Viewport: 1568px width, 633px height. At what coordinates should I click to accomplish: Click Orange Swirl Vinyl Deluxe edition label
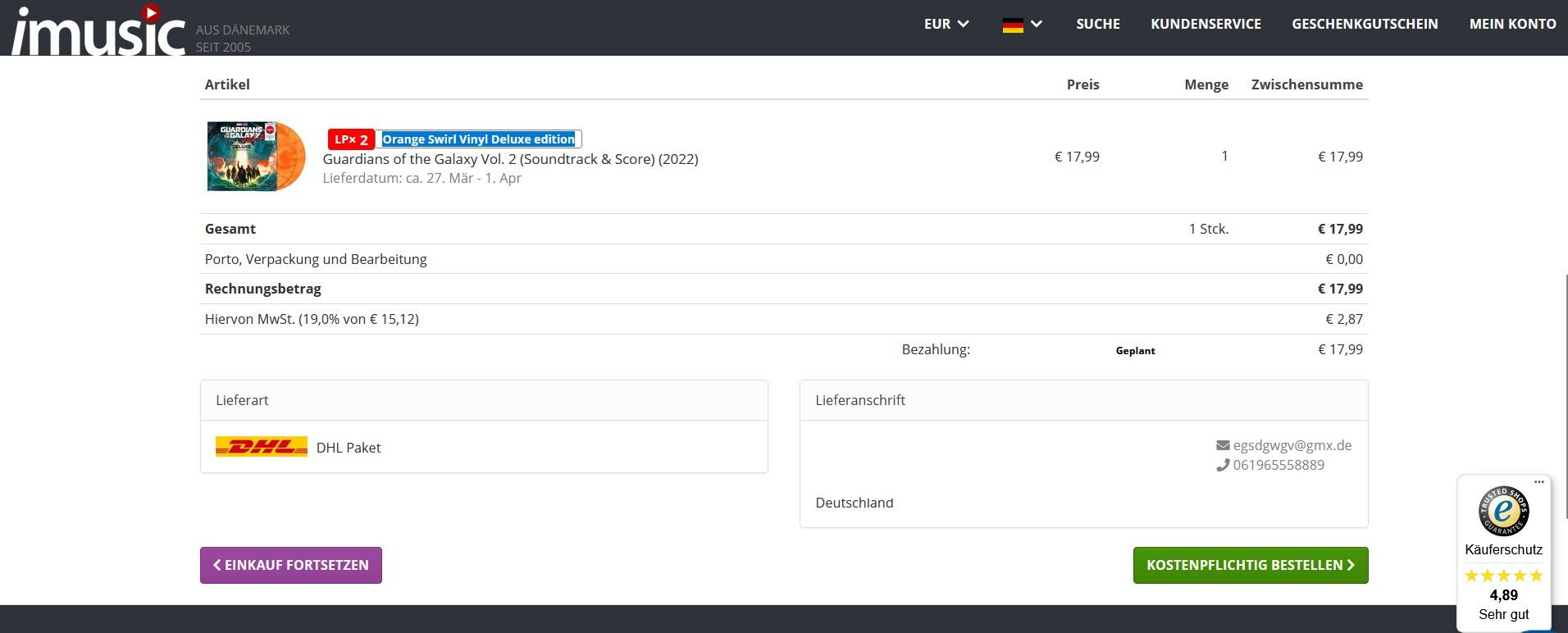point(479,139)
